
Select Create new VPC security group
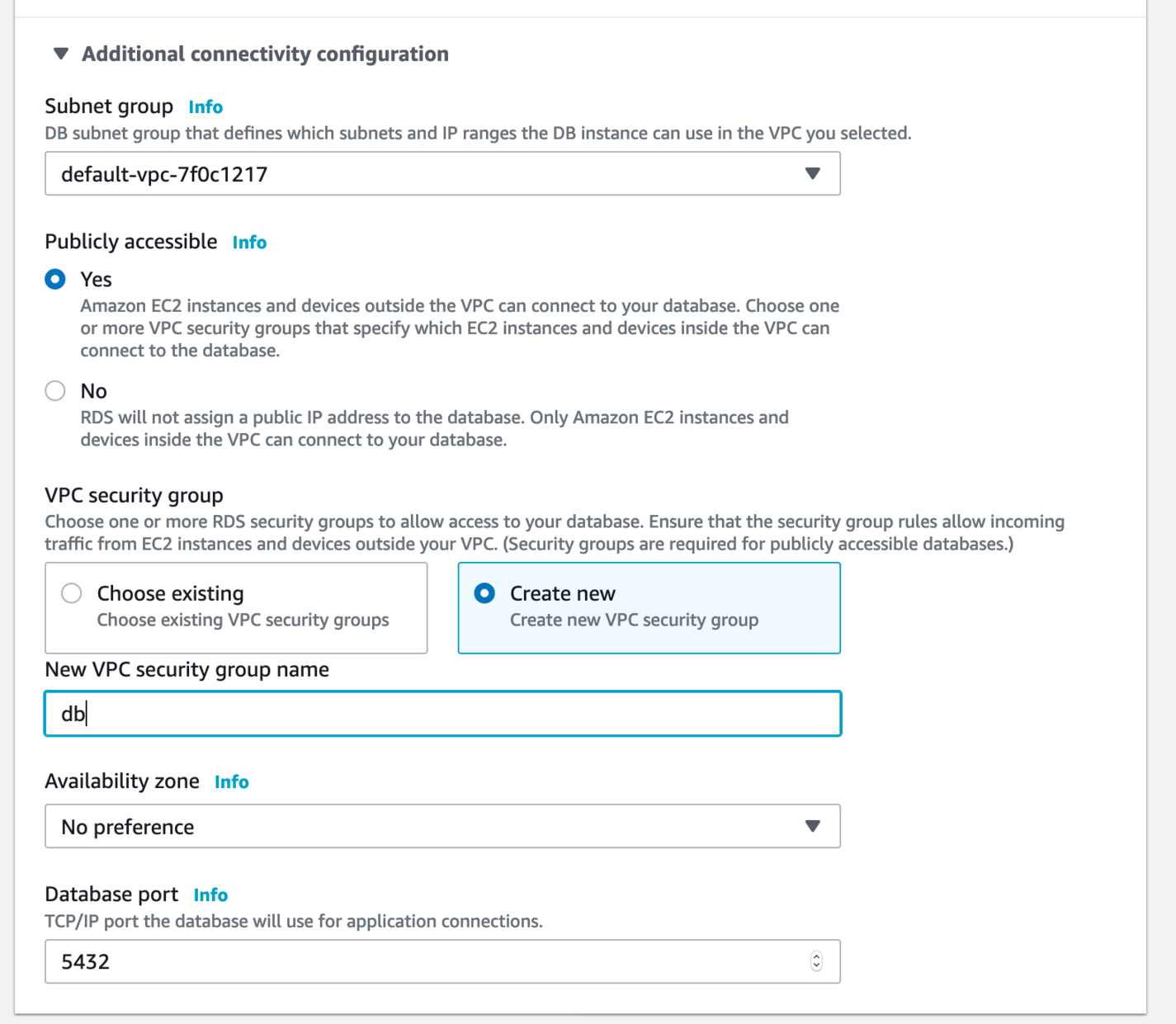coord(485,593)
